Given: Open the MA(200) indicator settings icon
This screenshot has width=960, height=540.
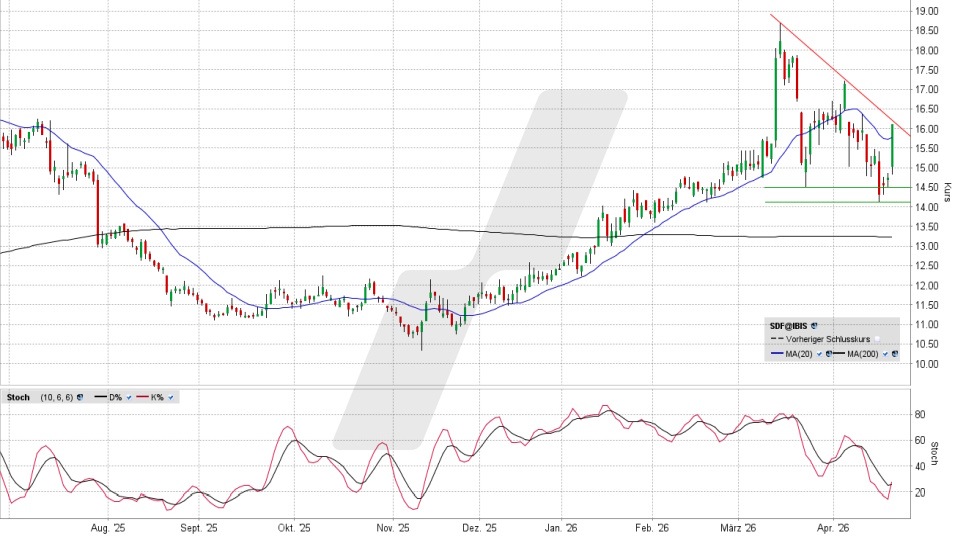Looking at the screenshot, I should [895, 354].
